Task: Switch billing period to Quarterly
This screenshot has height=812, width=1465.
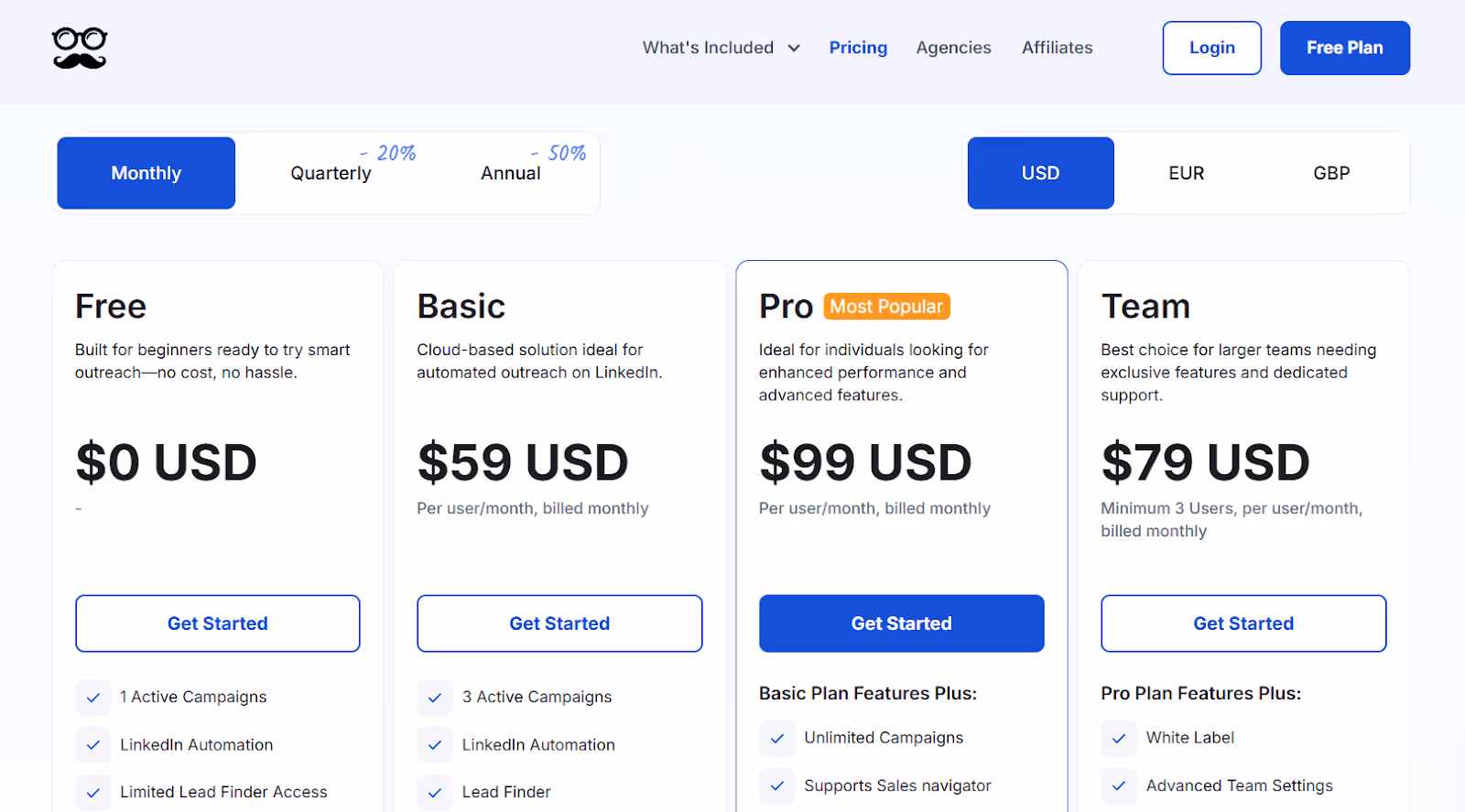Action: [x=330, y=173]
